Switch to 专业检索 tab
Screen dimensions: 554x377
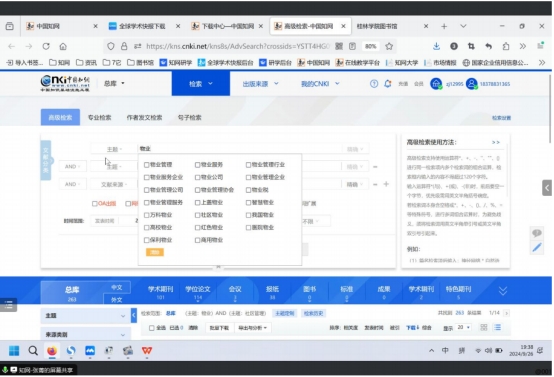tap(99, 118)
